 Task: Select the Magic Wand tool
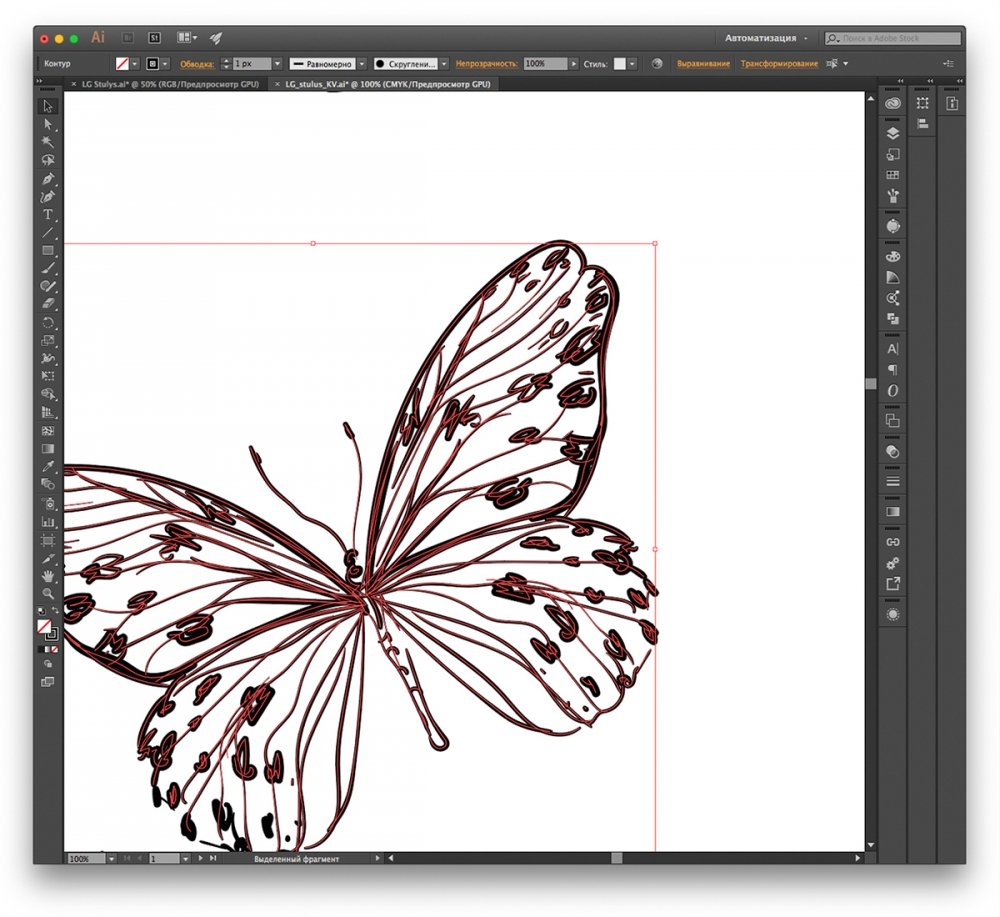tap(48, 142)
